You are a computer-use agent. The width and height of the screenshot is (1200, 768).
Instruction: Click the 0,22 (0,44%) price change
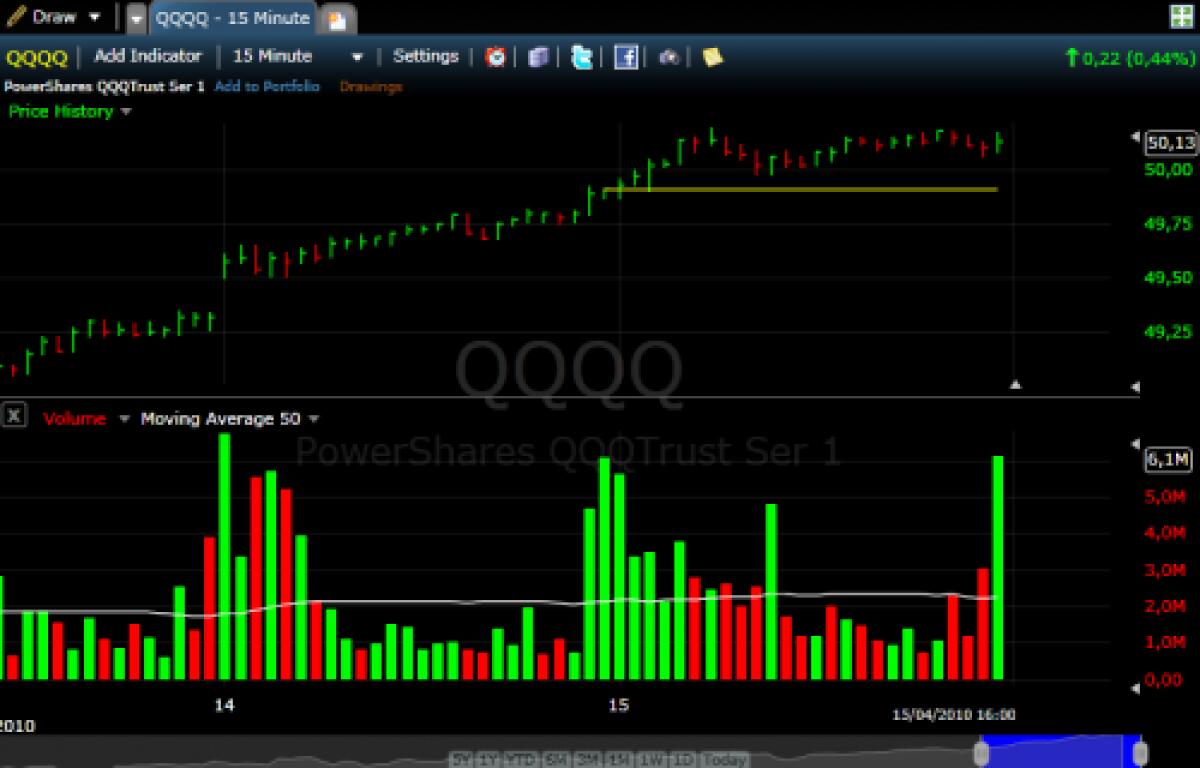tap(1130, 58)
